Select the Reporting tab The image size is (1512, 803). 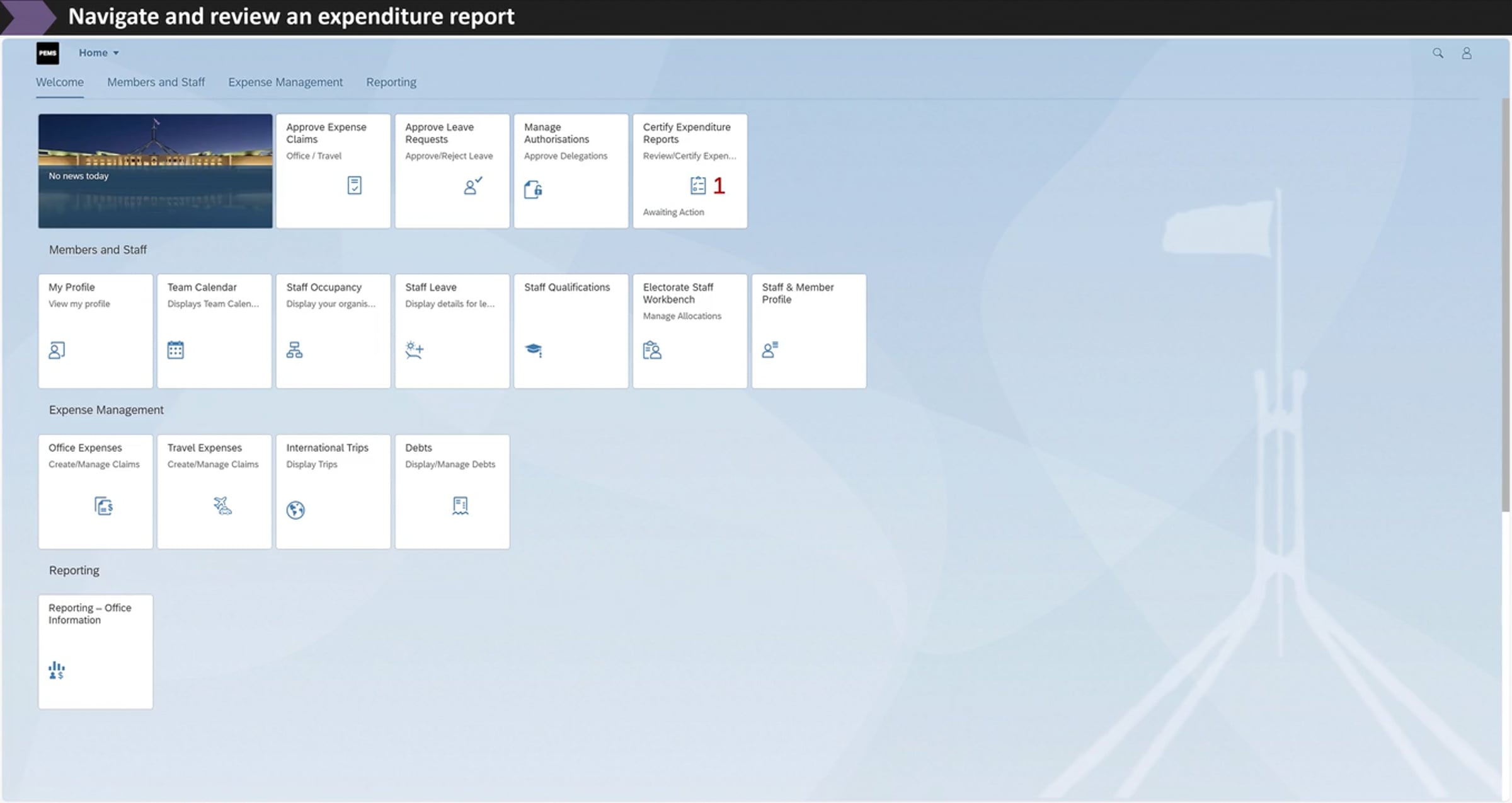391,82
